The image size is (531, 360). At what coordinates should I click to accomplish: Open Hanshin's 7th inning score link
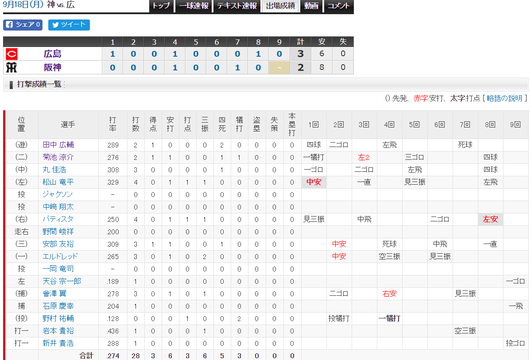[x=237, y=67]
